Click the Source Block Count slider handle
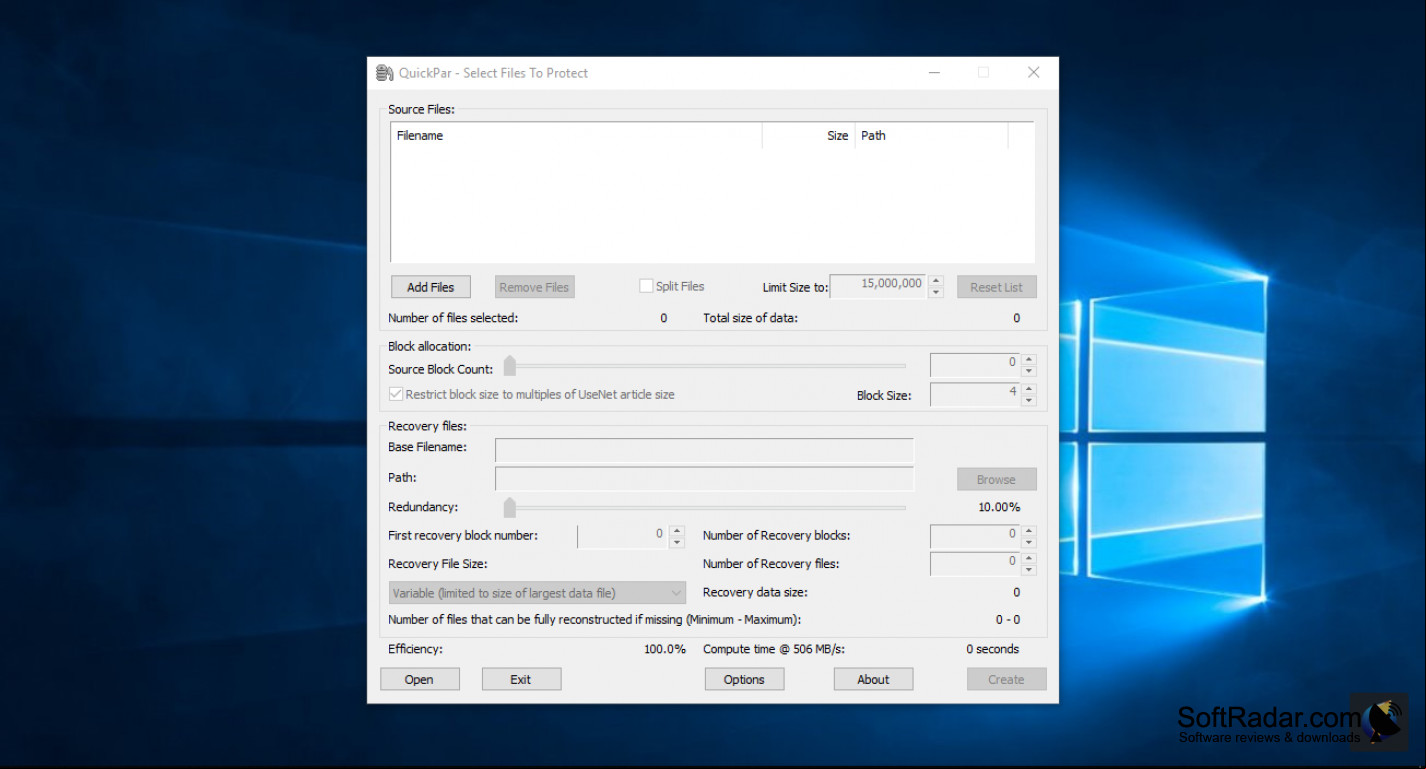 tap(510, 365)
